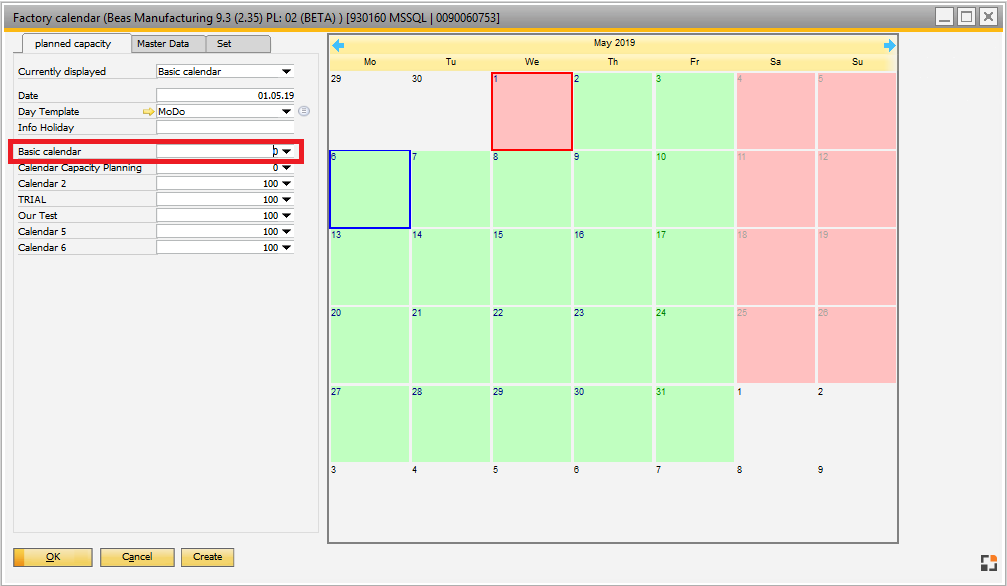Open the Basic calendar capacity dropdown
The width and height of the screenshot is (1007, 586).
pos(287,151)
